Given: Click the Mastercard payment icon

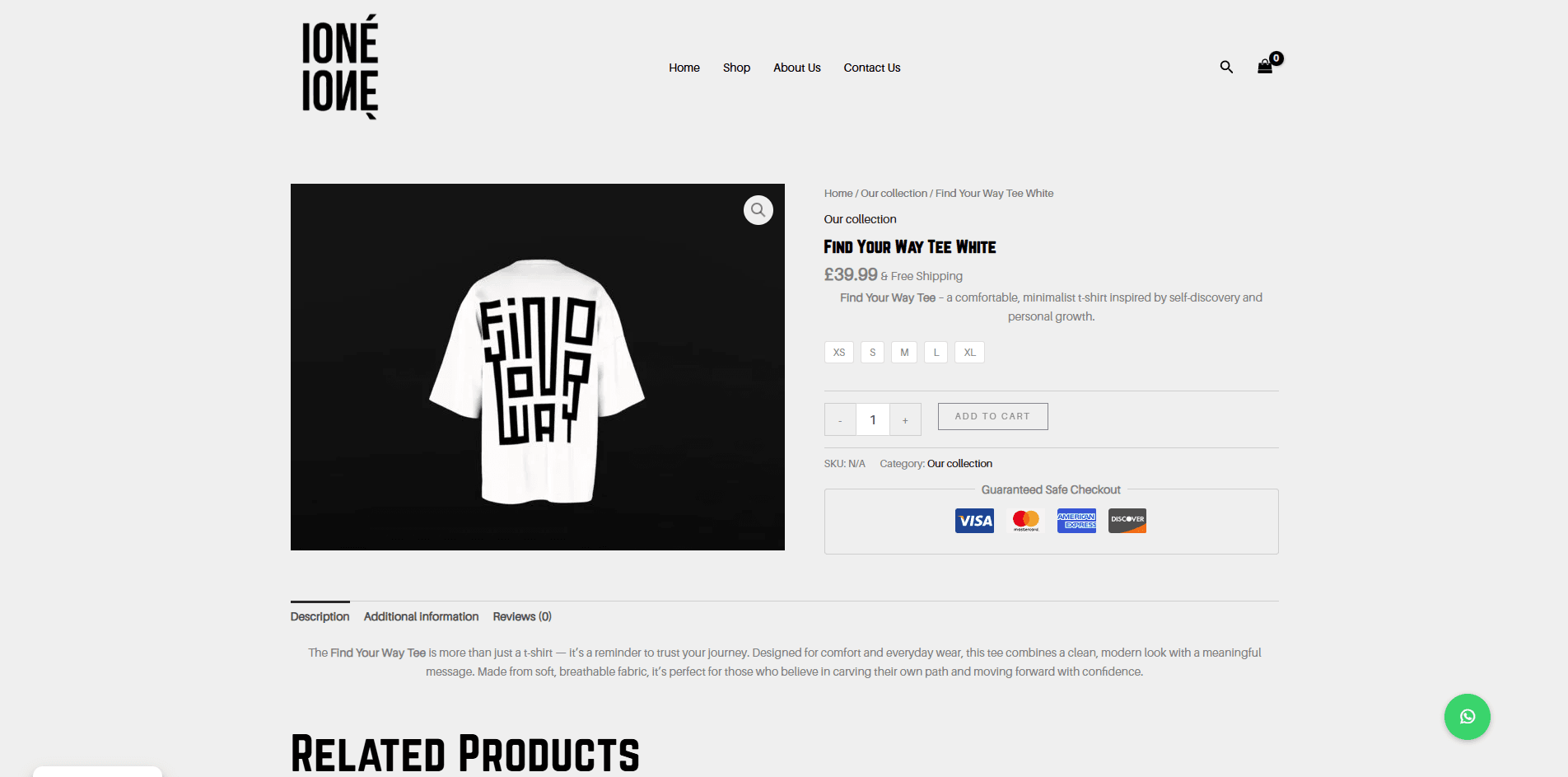Looking at the screenshot, I should (1025, 521).
